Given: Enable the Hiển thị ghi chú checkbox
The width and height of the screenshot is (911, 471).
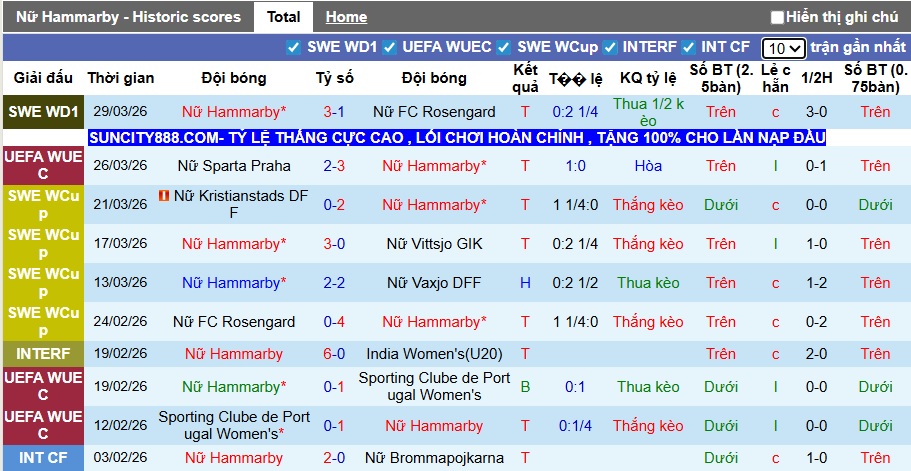Looking at the screenshot, I should tap(777, 17).
